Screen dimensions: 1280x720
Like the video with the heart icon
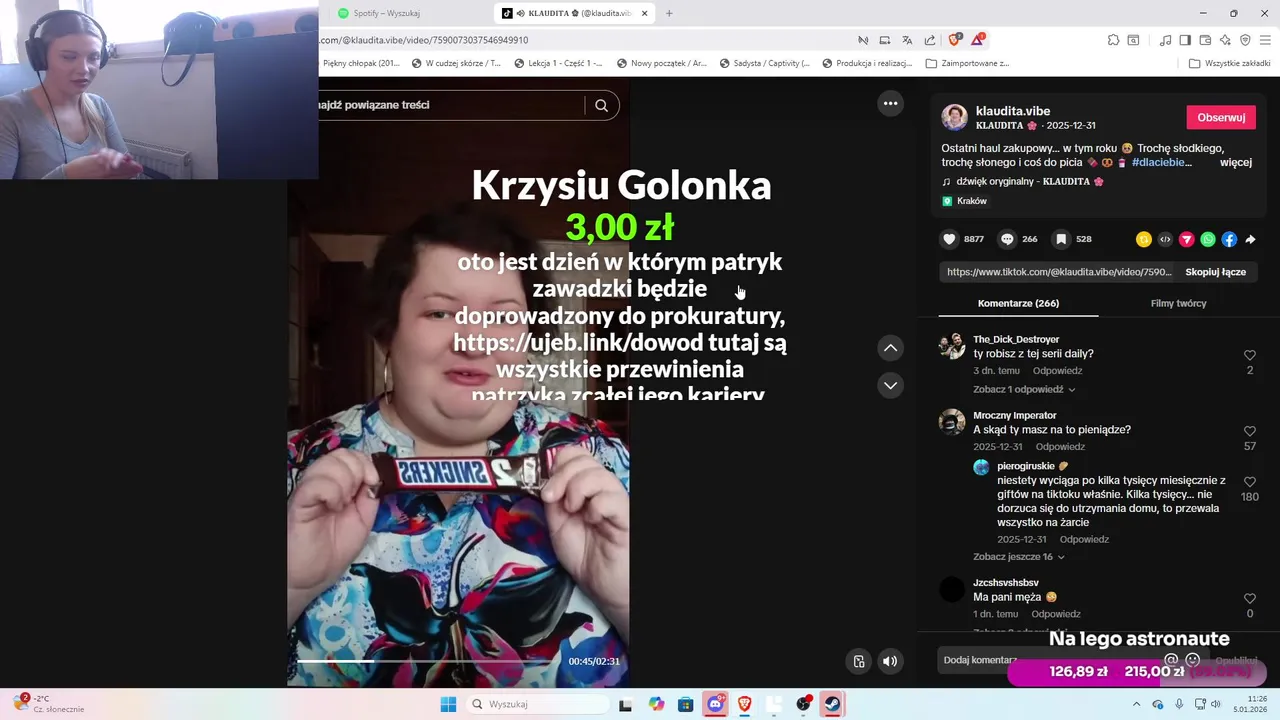pyautogui.click(x=949, y=240)
